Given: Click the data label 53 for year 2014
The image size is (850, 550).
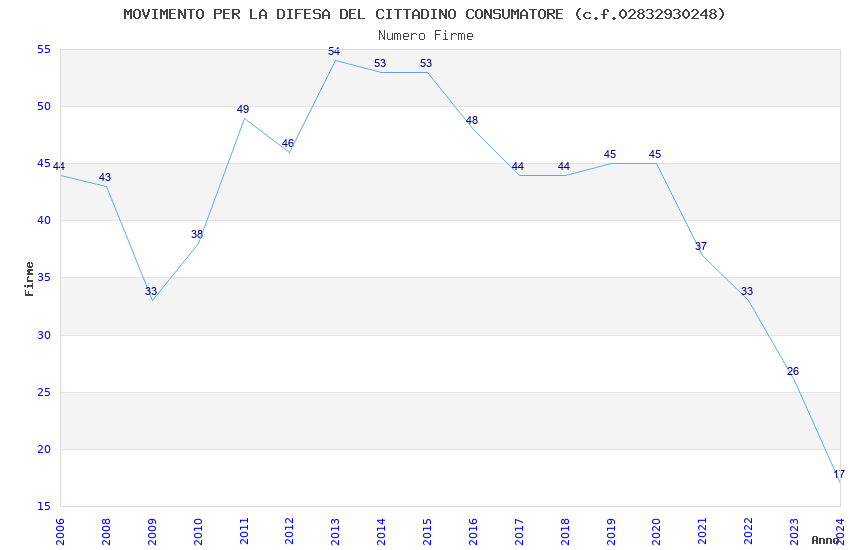Looking at the screenshot, I should [380, 63].
